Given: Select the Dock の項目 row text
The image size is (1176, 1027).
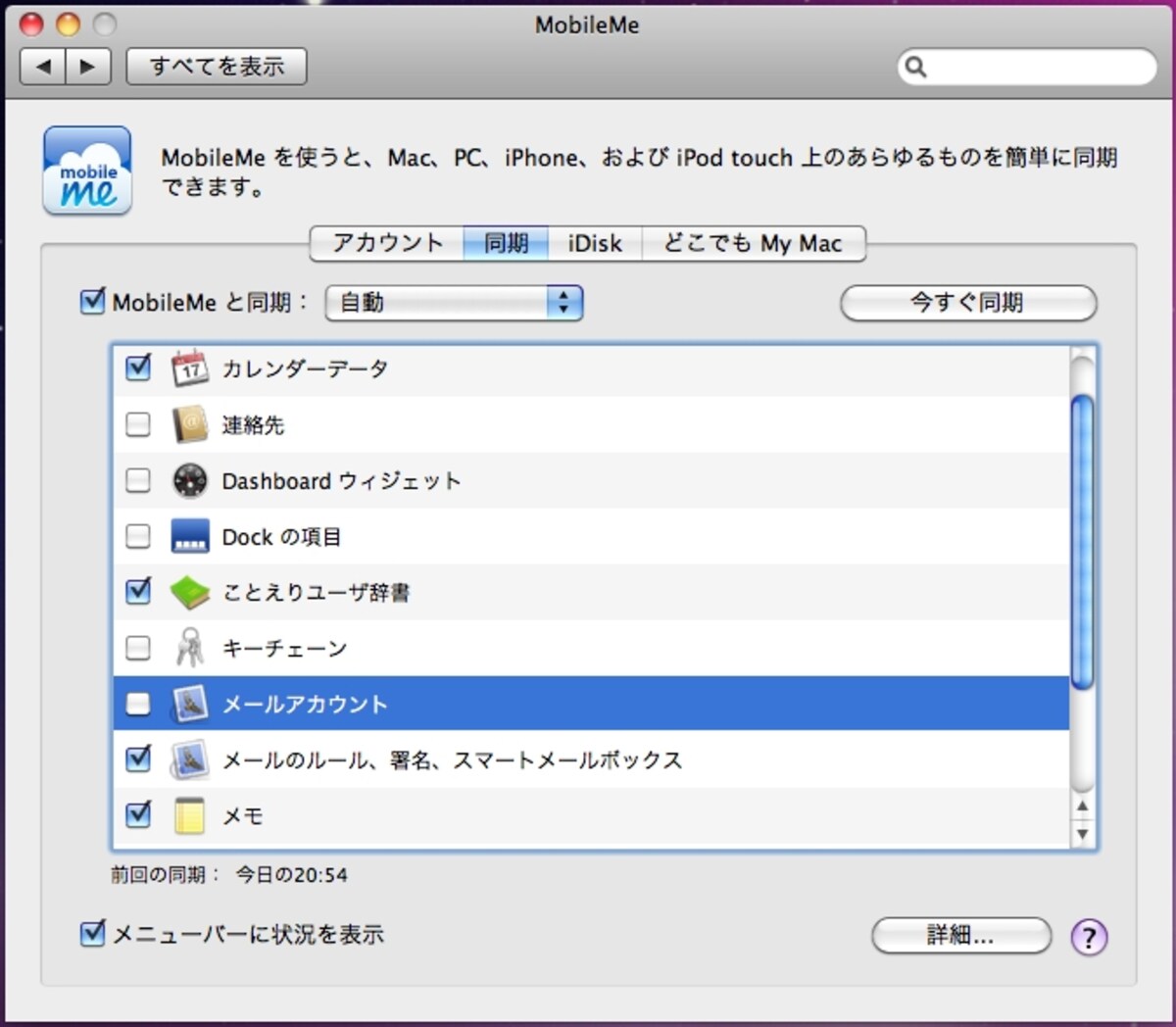Looking at the screenshot, I should click(281, 536).
